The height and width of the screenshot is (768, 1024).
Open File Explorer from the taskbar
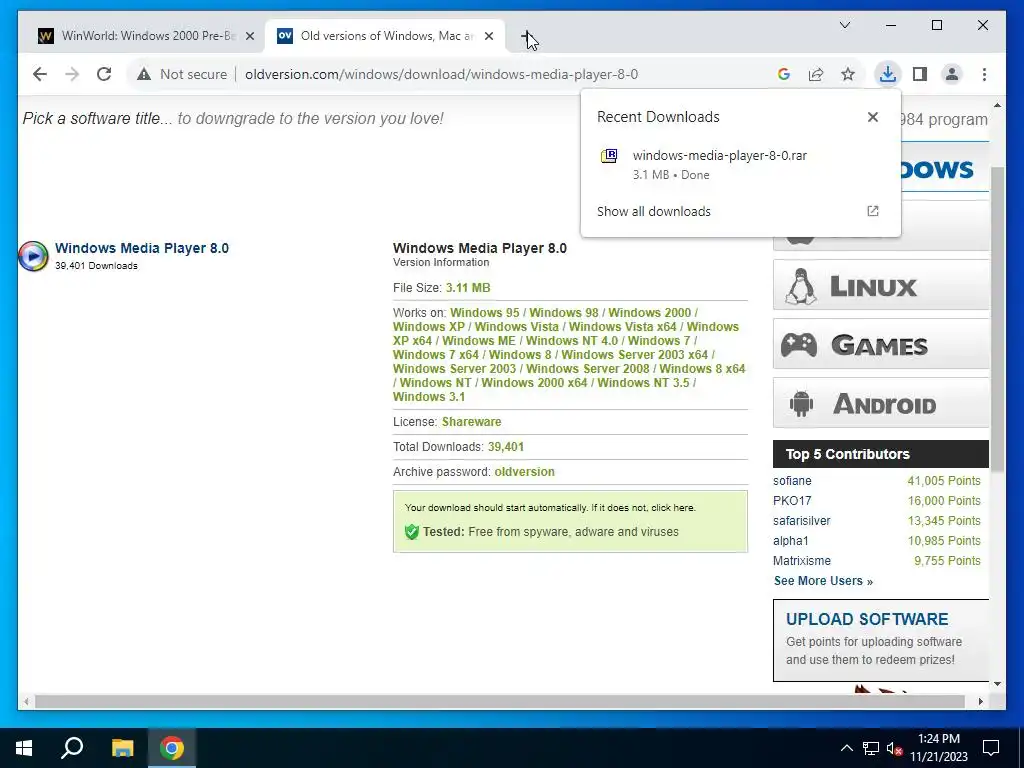tap(122, 748)
